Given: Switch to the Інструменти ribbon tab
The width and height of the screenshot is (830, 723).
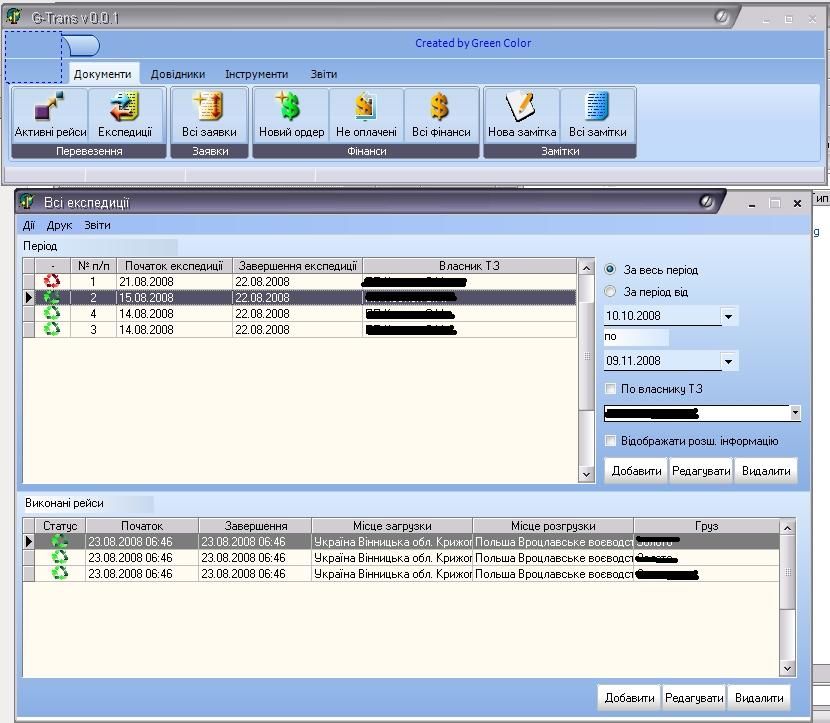Looking at the screenshot, I should pos(257,74).
